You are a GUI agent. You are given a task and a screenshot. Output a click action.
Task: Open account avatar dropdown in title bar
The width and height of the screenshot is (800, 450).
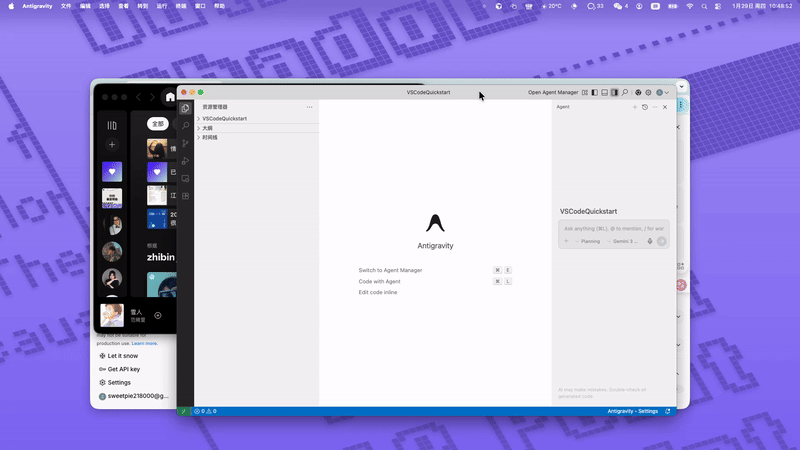(662, 92)
